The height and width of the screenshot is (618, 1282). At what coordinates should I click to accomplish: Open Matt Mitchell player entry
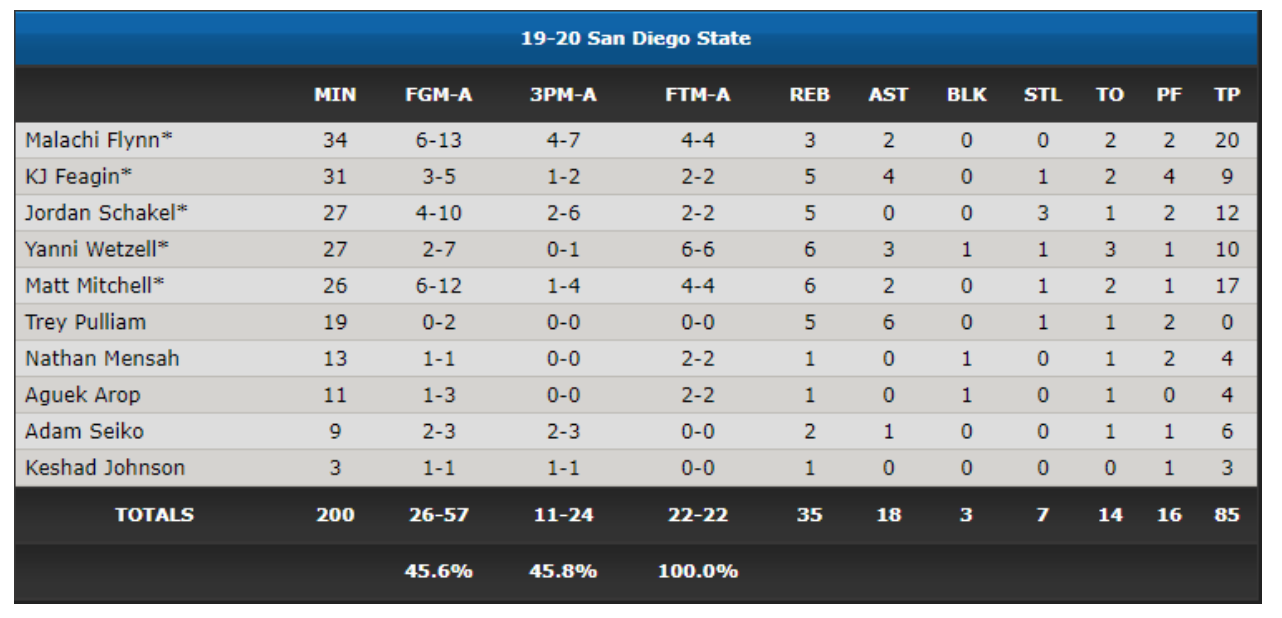point(95,285)
